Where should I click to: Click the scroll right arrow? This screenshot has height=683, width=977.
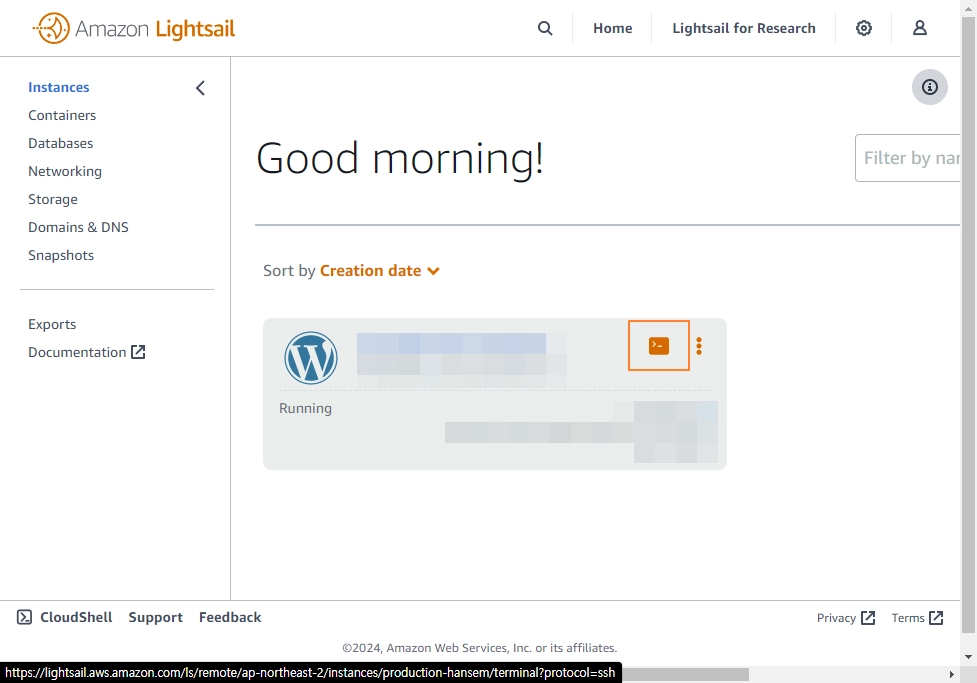coord(951,674)
